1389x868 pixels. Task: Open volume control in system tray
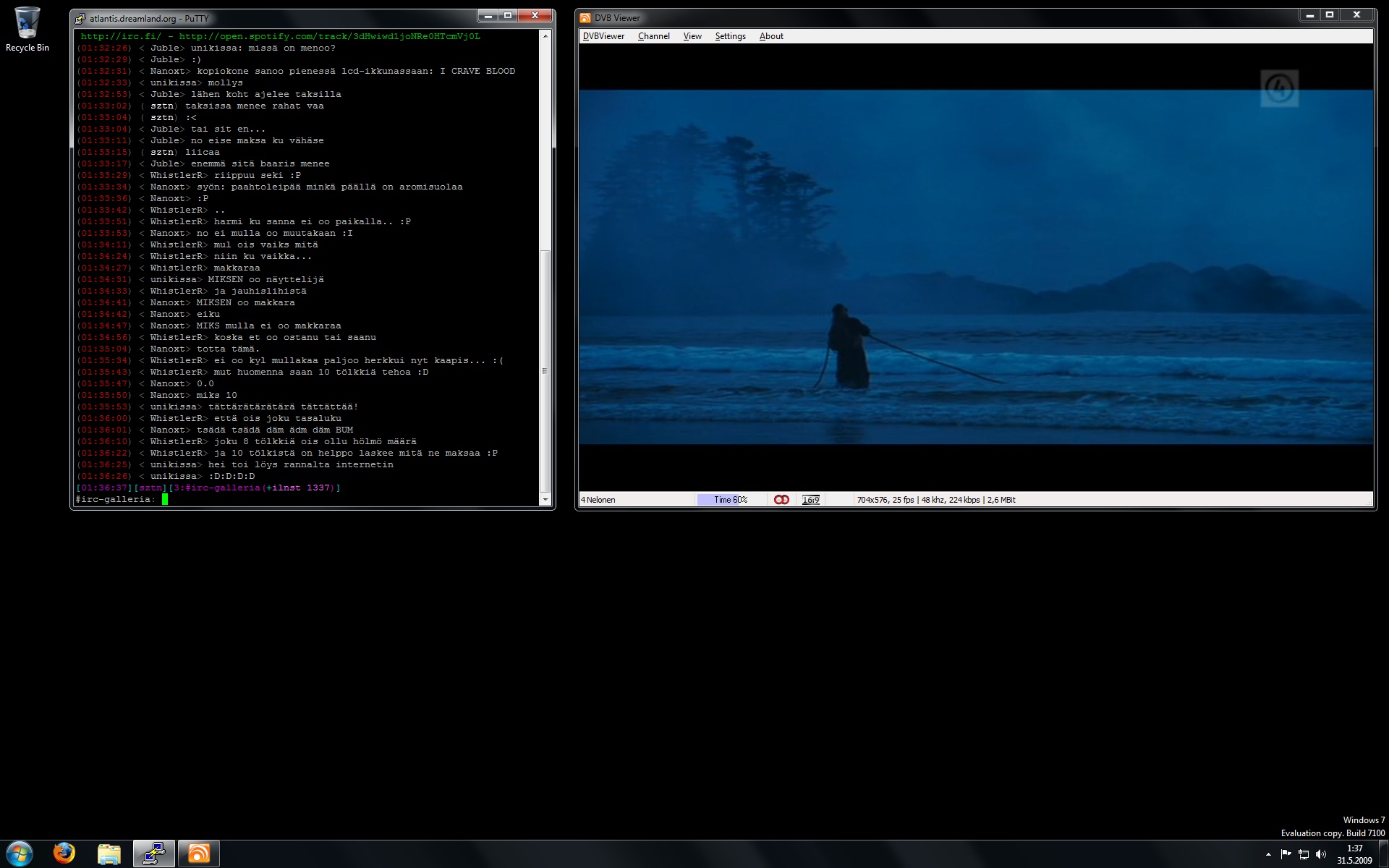[x=1321, y=854]
